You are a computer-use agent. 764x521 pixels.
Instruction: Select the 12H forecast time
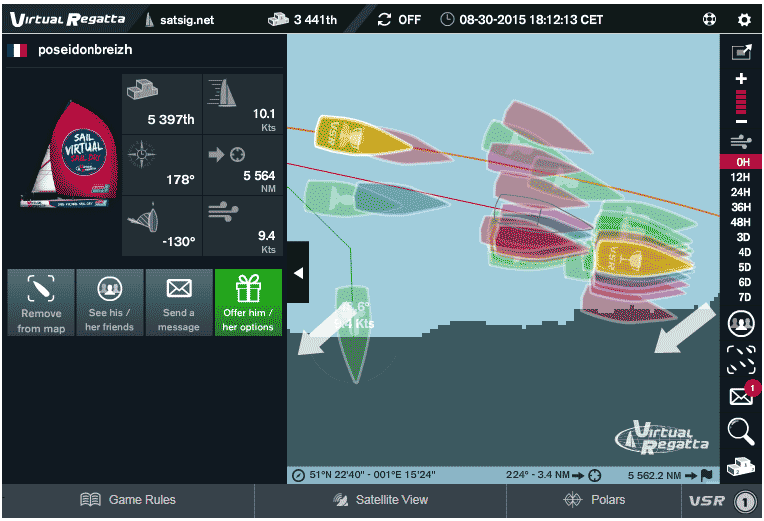[741, 177]
